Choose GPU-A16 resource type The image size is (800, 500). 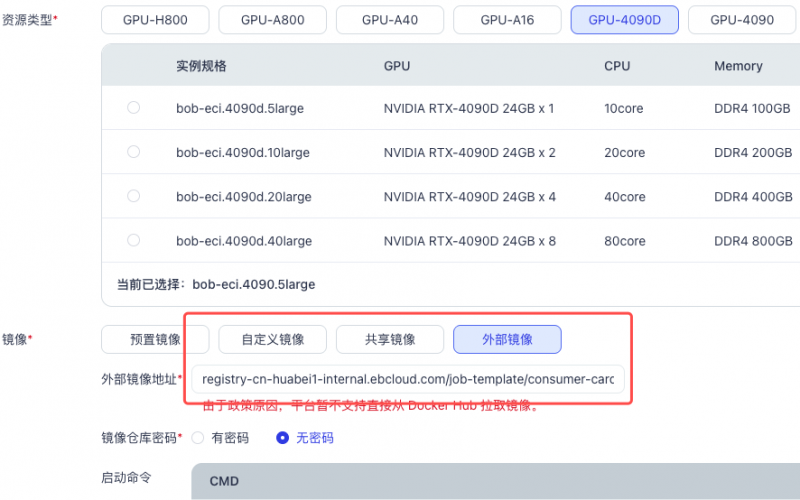507,19
